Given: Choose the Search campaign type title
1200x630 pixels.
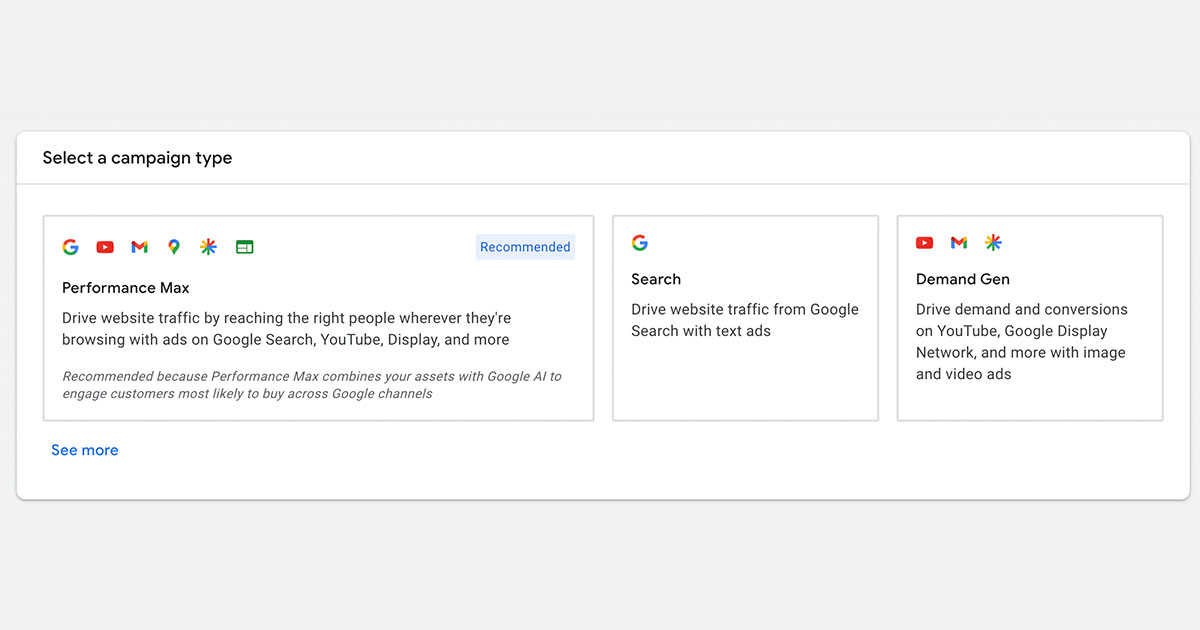Looking at the screenshot, I should point(656,279).
